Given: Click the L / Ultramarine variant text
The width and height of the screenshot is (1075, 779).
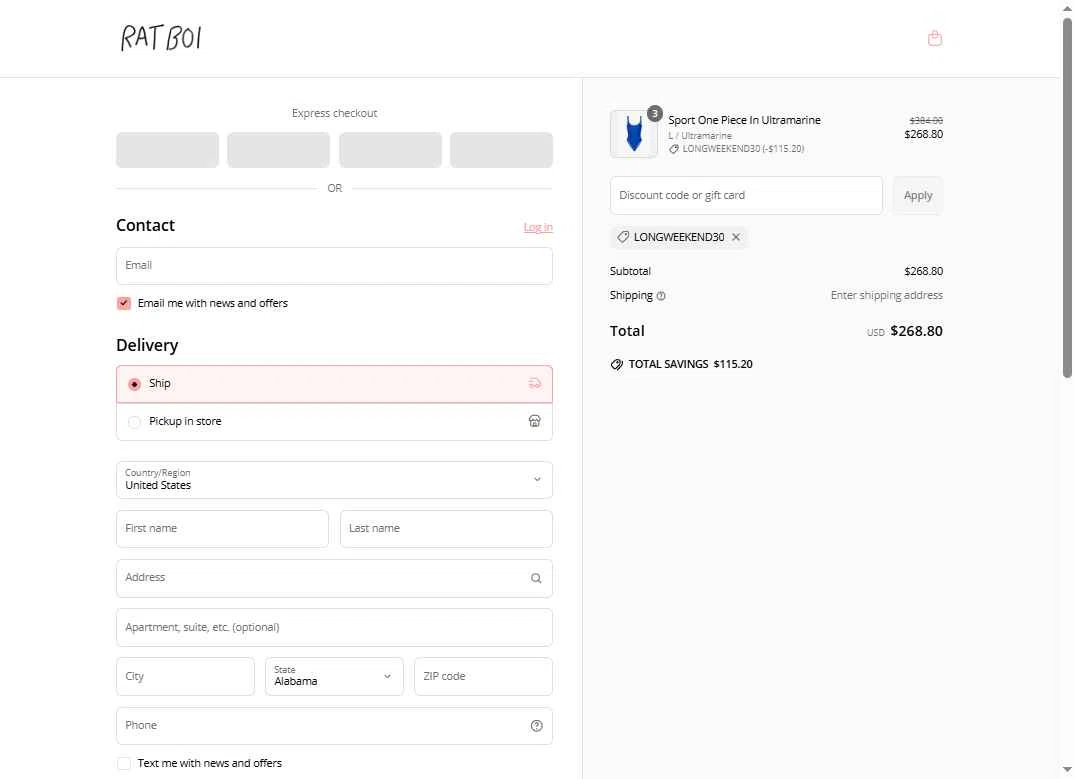Looking at the screenshot, I should point(700,136).
